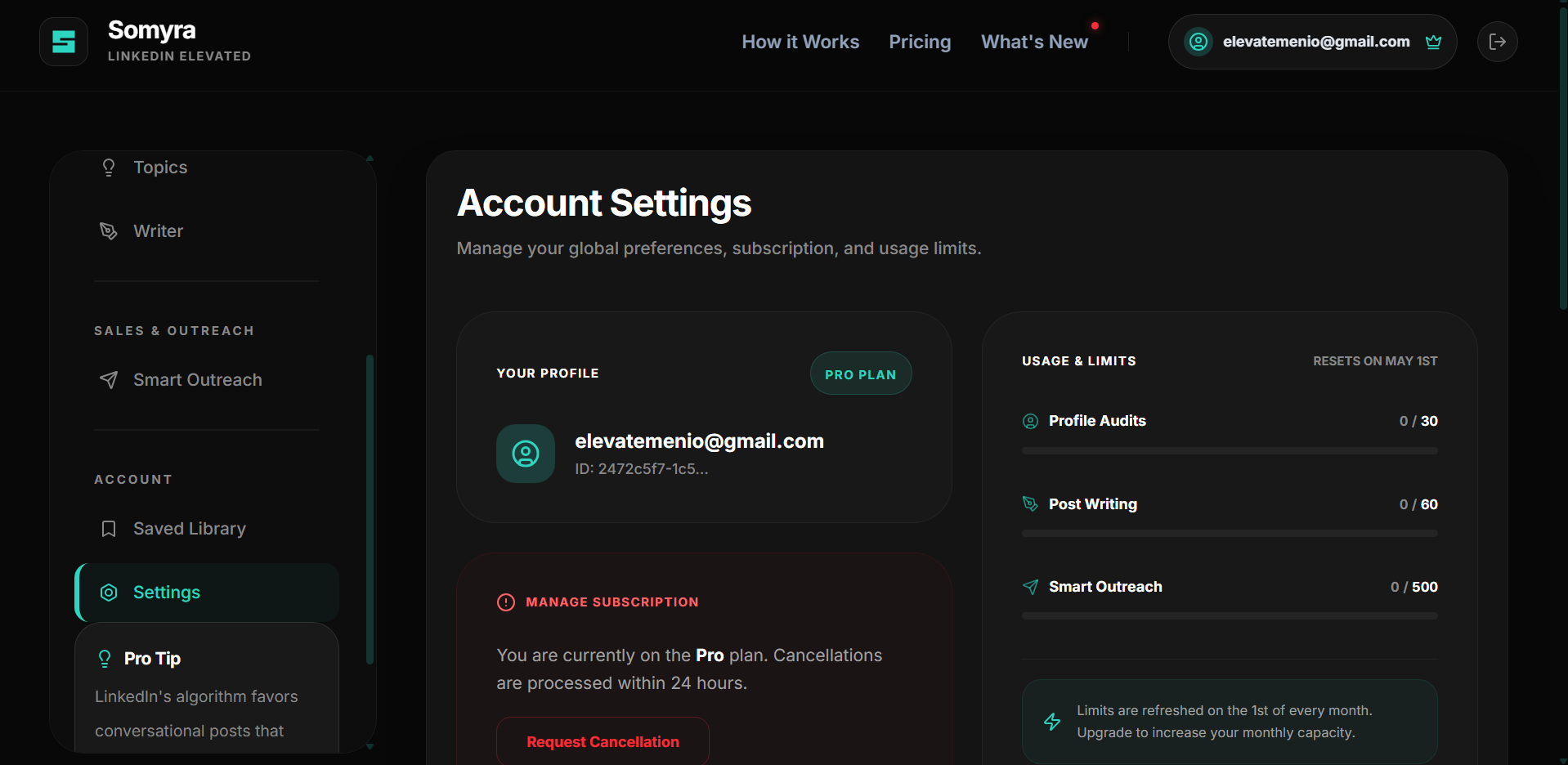Click the Profile Audits user icon
Screen dimensions: 1568x765
[1030, 421]
